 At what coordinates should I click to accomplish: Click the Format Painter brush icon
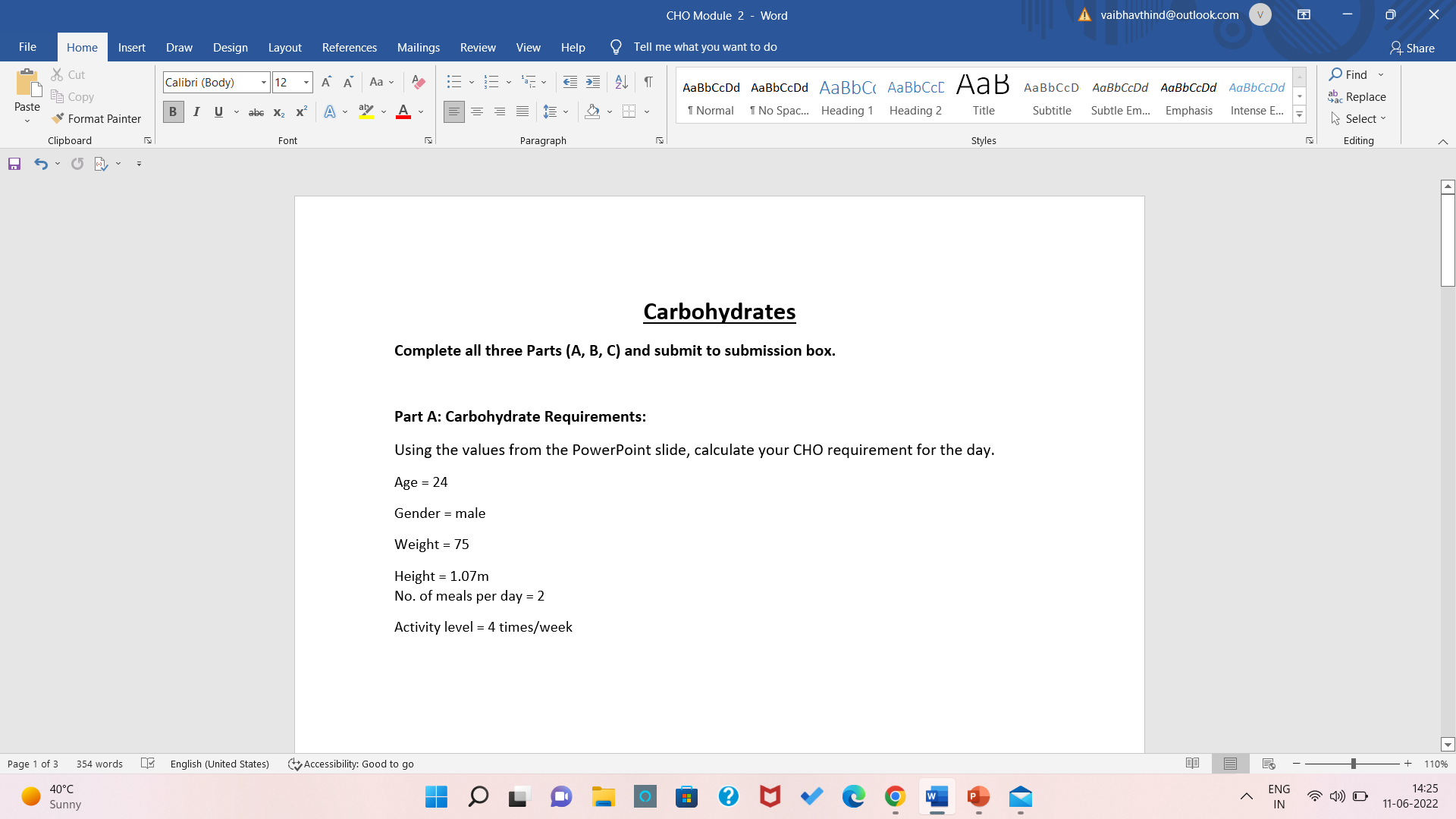pos(58,118)
